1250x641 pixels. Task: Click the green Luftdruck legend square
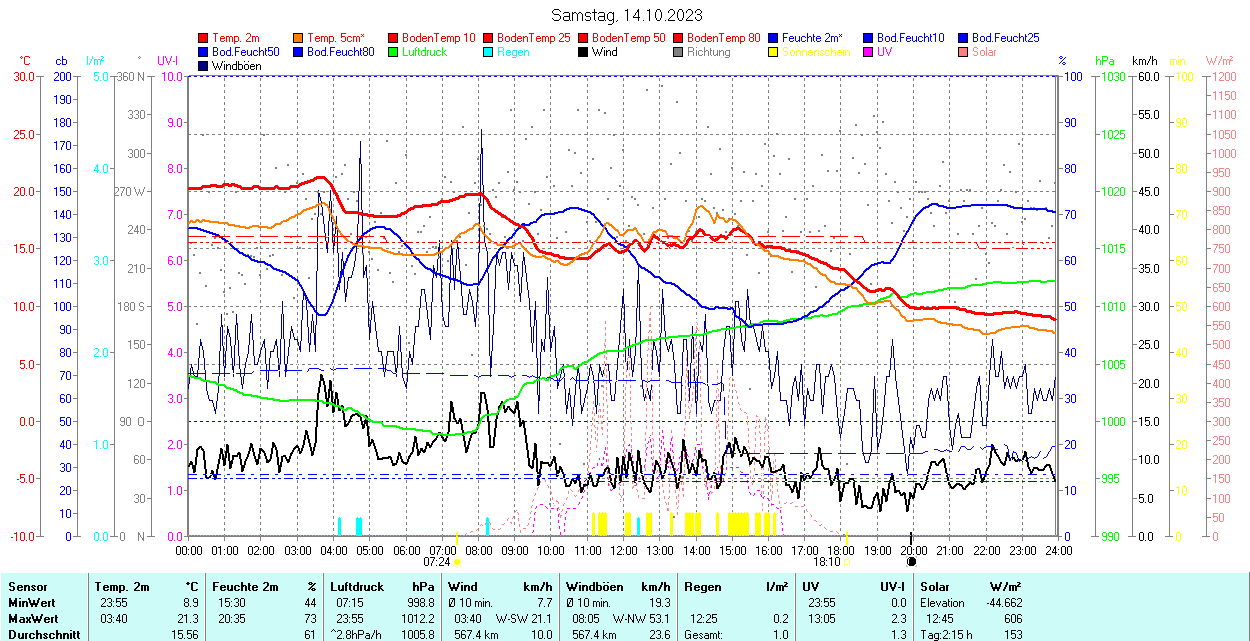(x=393, y=52)
